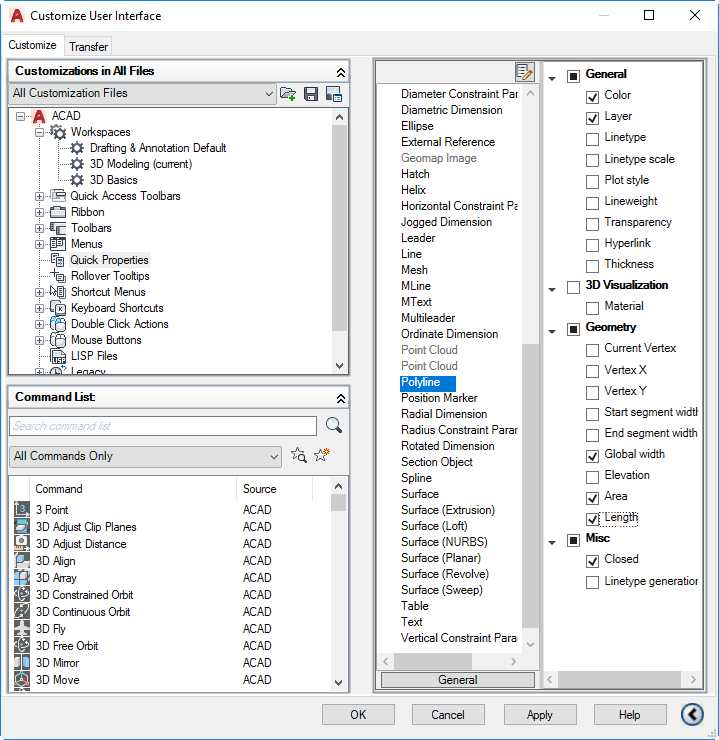Image resolution: width=719 pixels, height=740 pixels.
Task: Expand the Toolbars tree node
Action: [39, 228]
